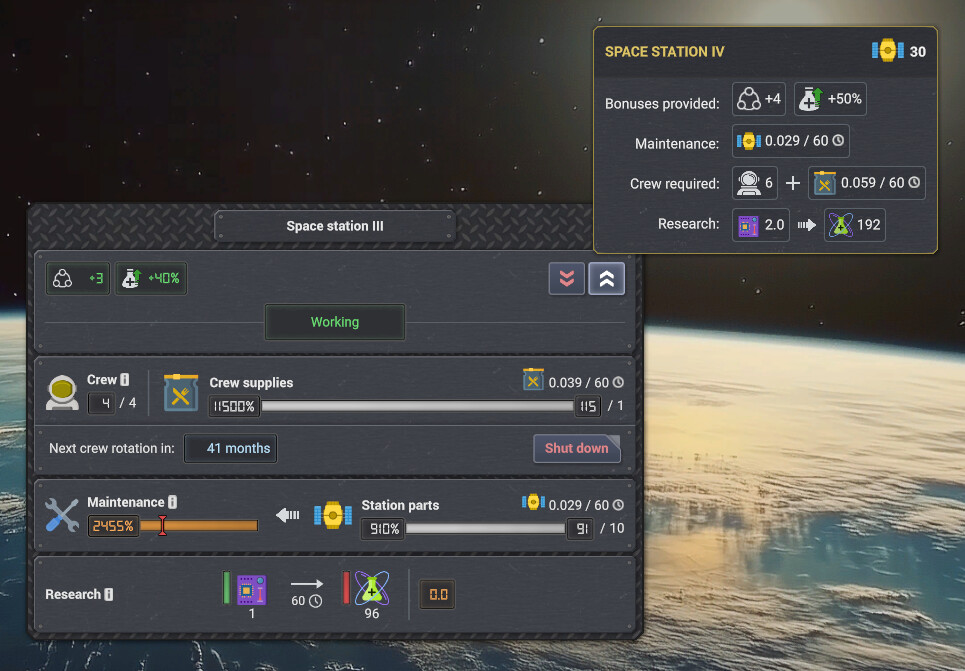The image size is (965, 671).
Task: Click the green indicator bar beside electronics chip
Action: [226, 588]
